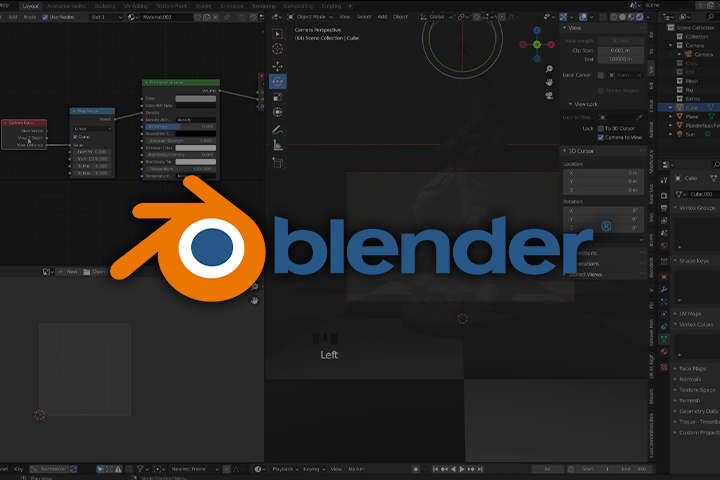Screen dimensions: 720x480
Task: Select the Move tool
Action: tap(277, 66)
